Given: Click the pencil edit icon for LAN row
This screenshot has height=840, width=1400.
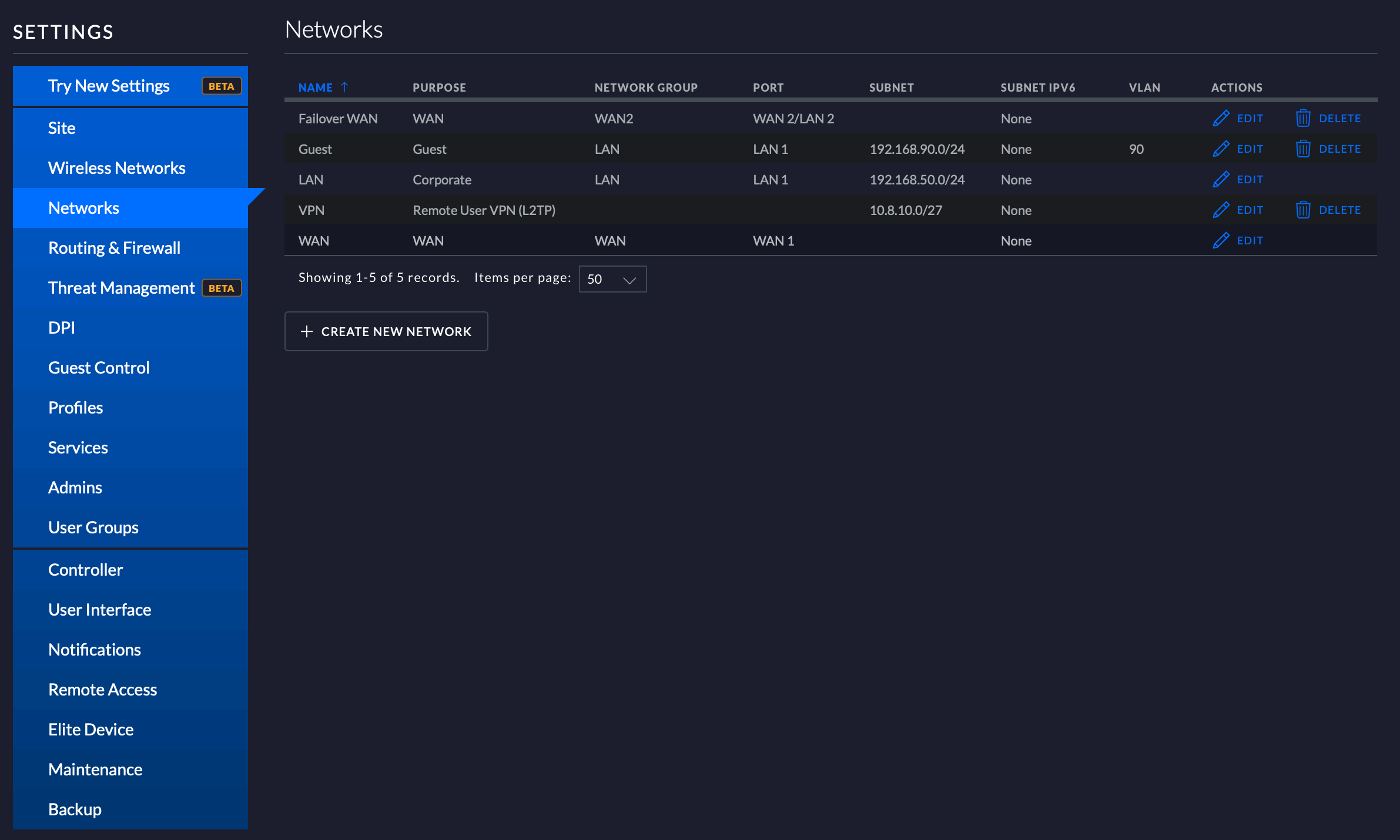Looking at the screenshot, I should point(1221,180).
